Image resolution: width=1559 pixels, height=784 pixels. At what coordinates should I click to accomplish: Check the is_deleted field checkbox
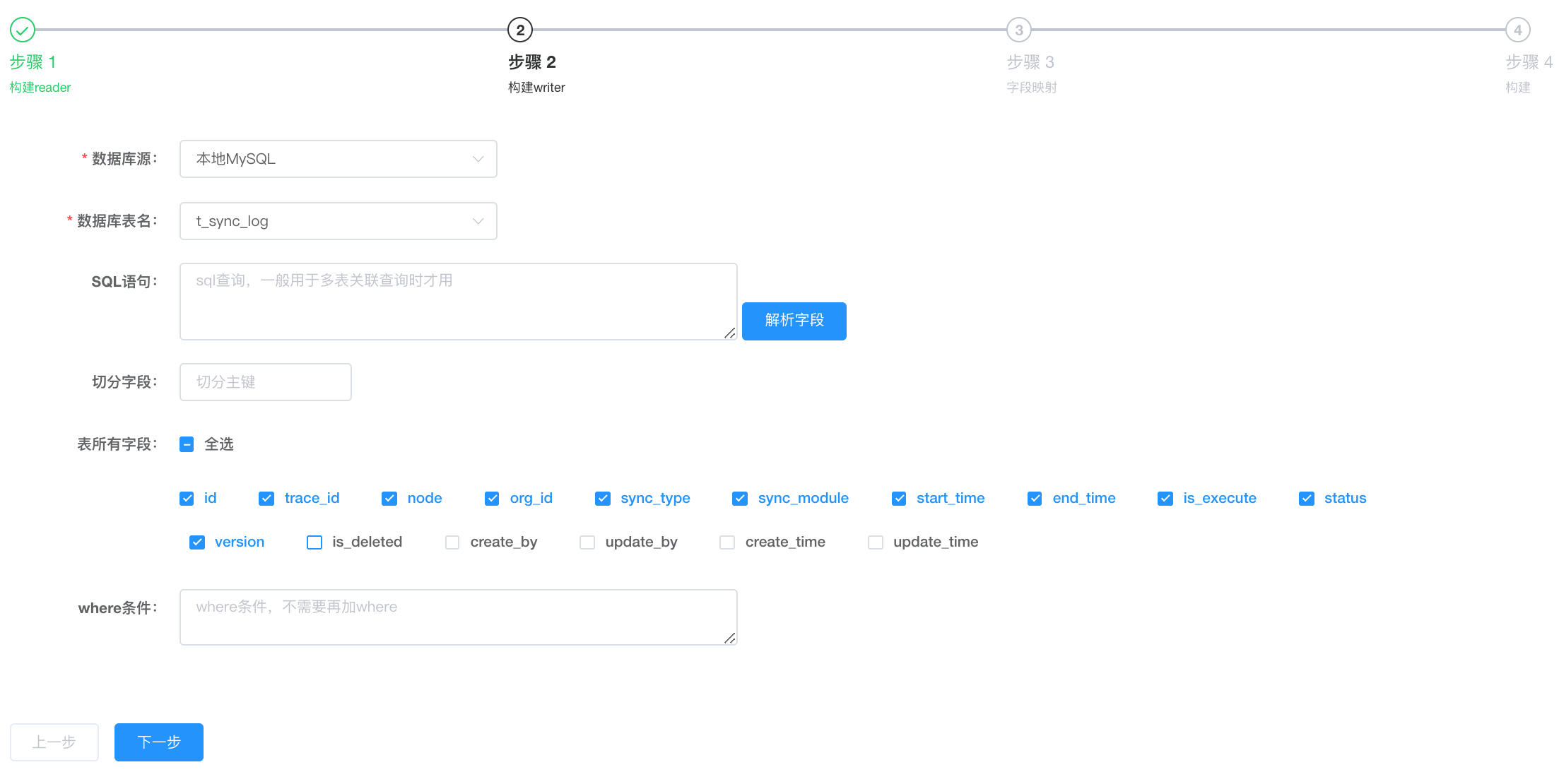(x=314, y=542)
